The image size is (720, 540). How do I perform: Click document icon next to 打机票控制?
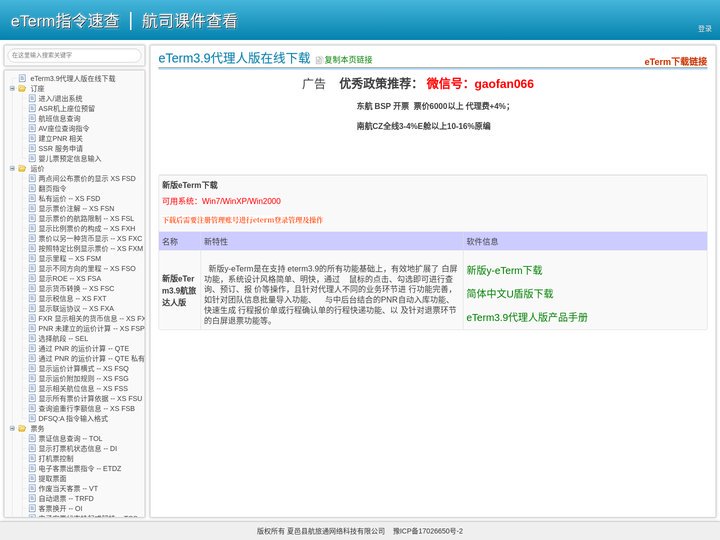coord(32,458)
